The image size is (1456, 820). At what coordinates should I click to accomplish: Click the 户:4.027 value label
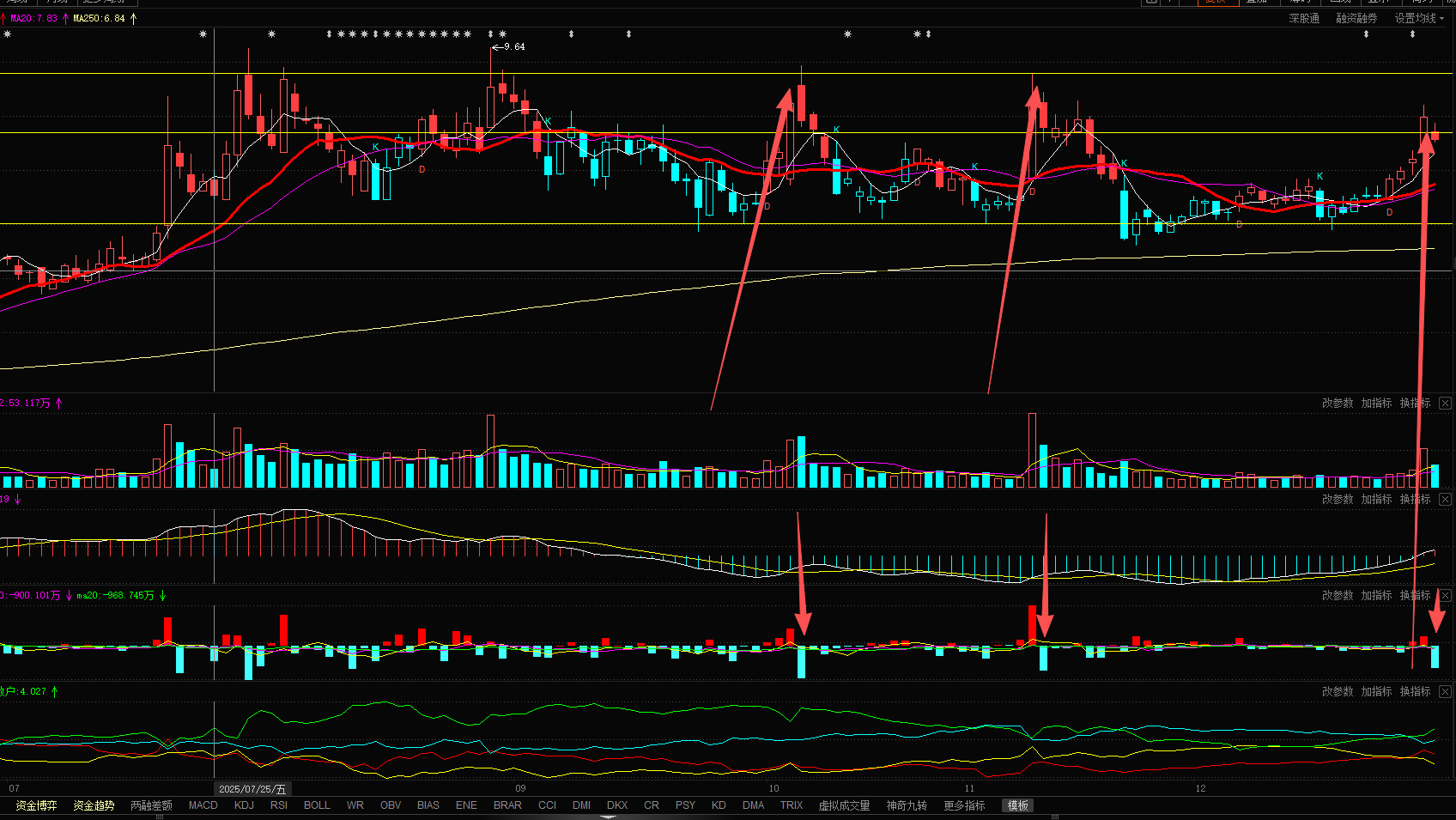pyautogui.click(x=23, y=691)
